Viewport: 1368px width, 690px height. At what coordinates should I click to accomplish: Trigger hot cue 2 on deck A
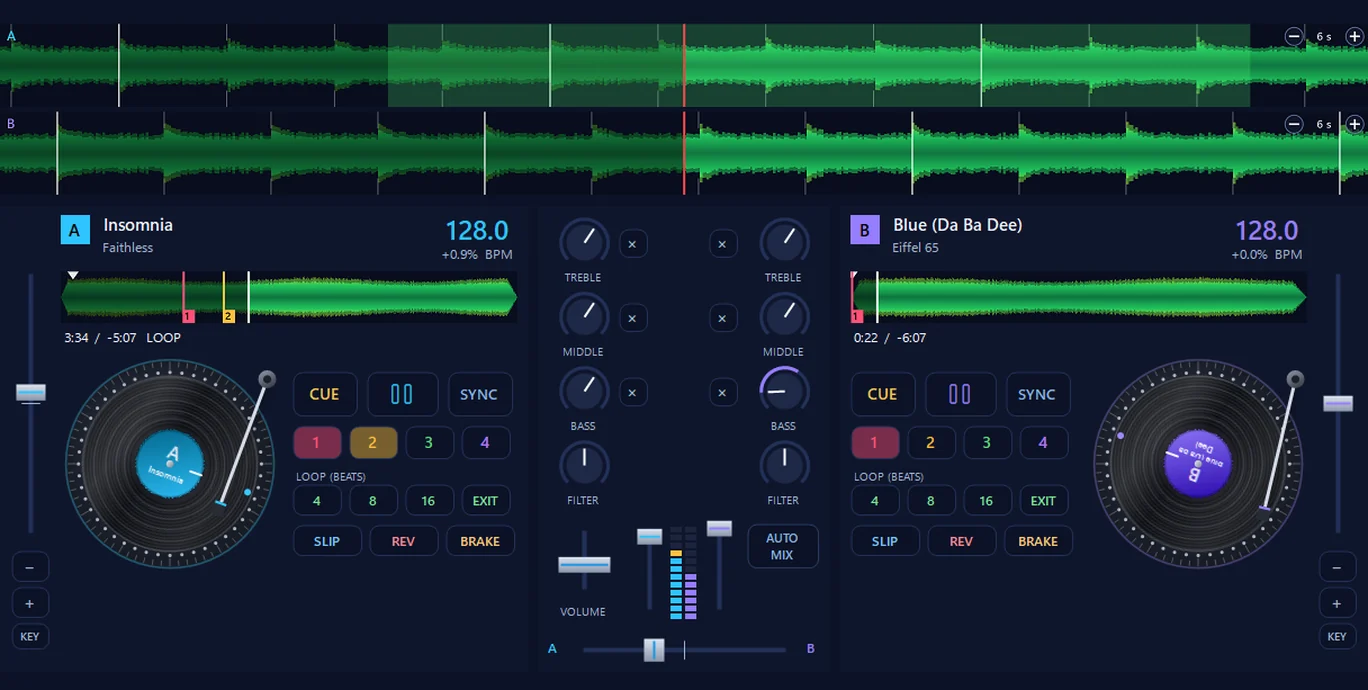373,442
